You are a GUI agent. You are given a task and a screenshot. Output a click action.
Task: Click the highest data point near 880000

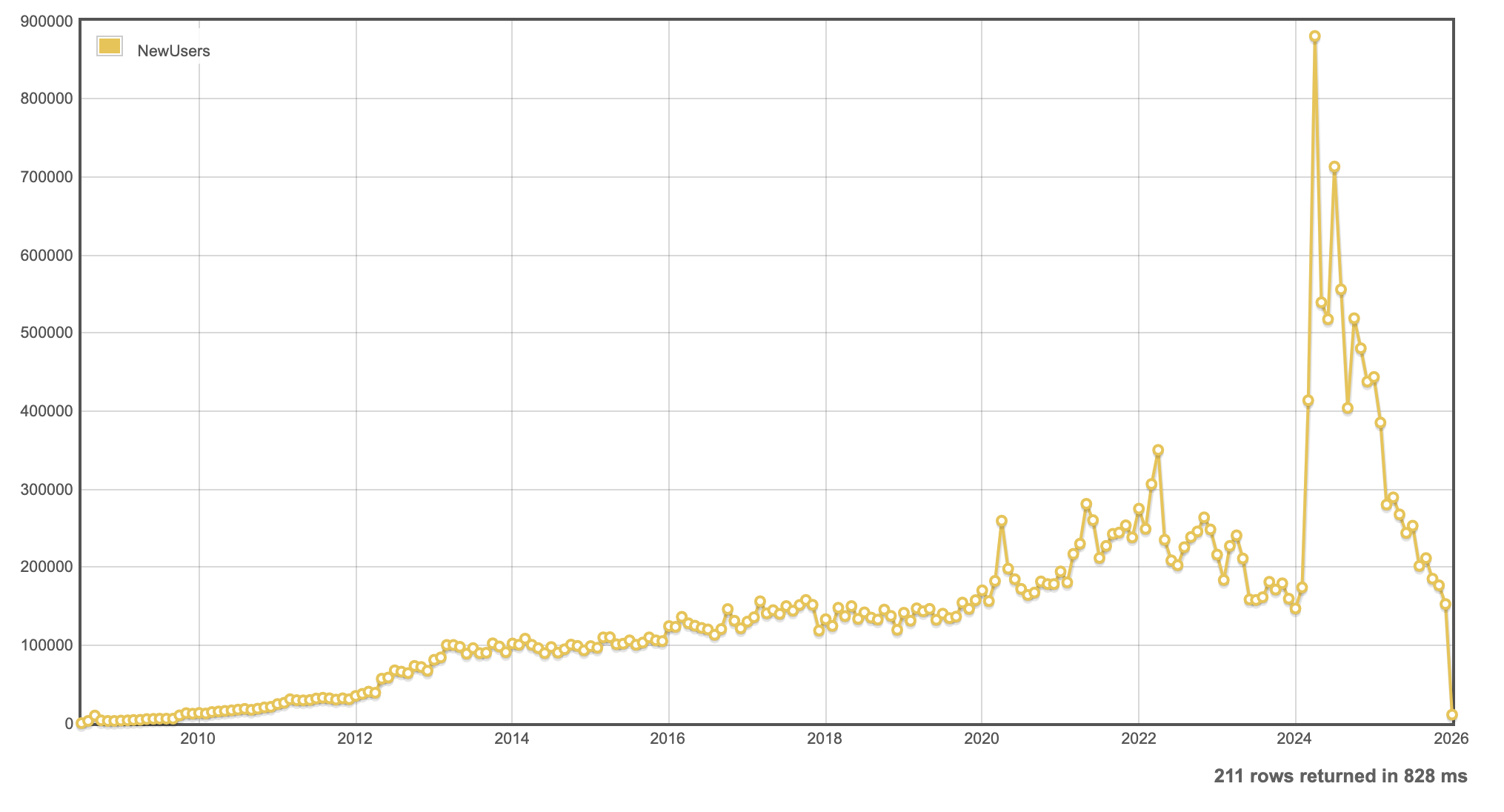click(1315, 36)
